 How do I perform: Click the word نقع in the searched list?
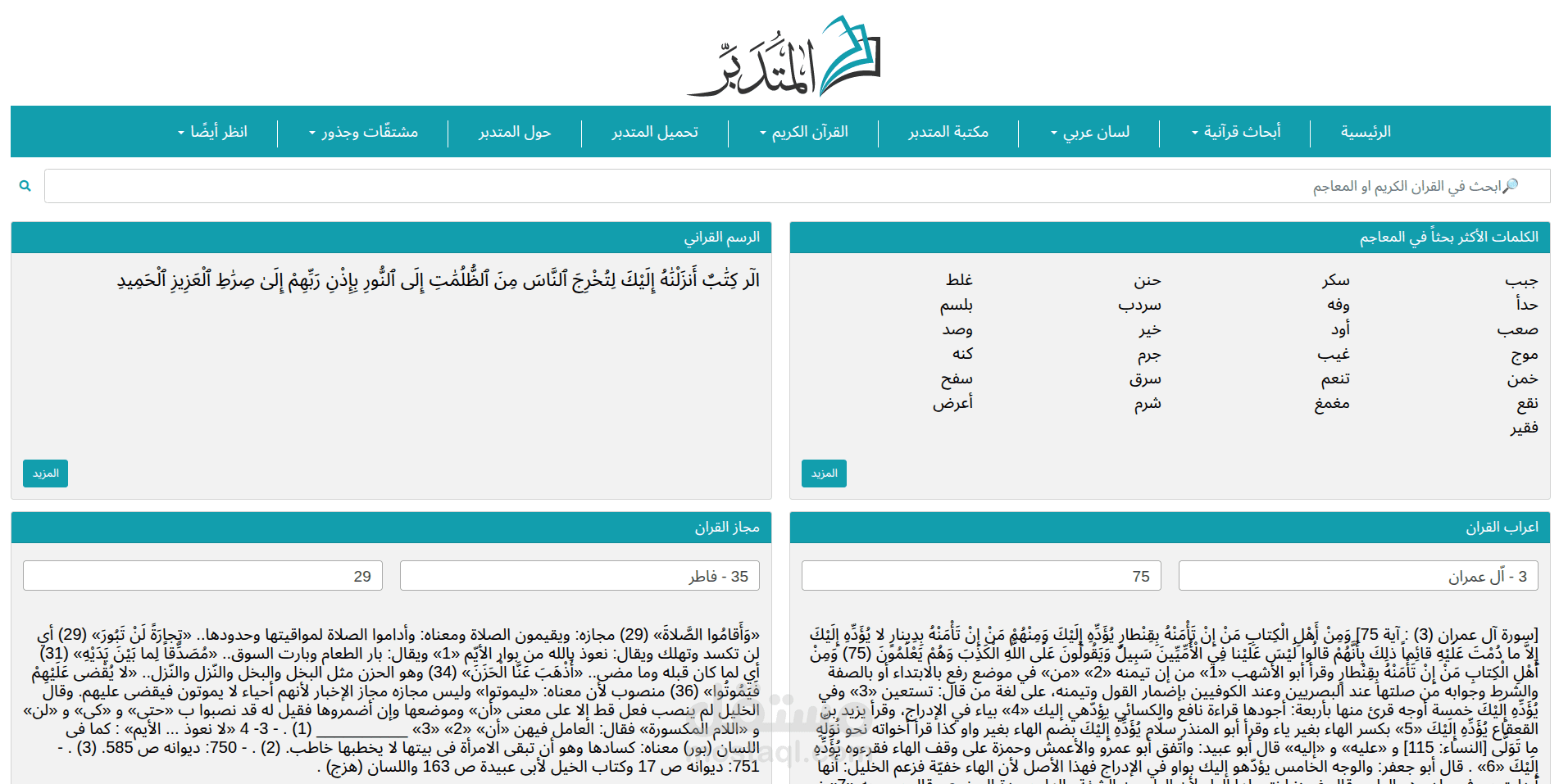[x=1528, y=403]
